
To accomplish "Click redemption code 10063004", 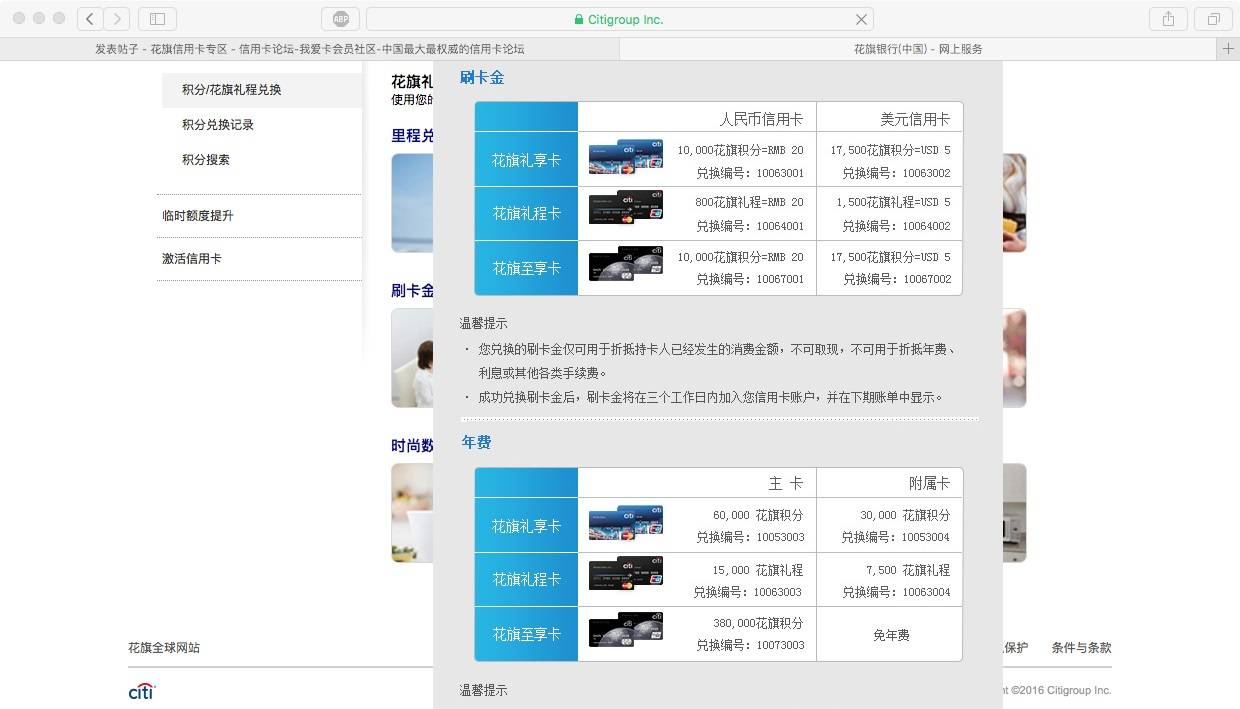I will tap(927, 592).
